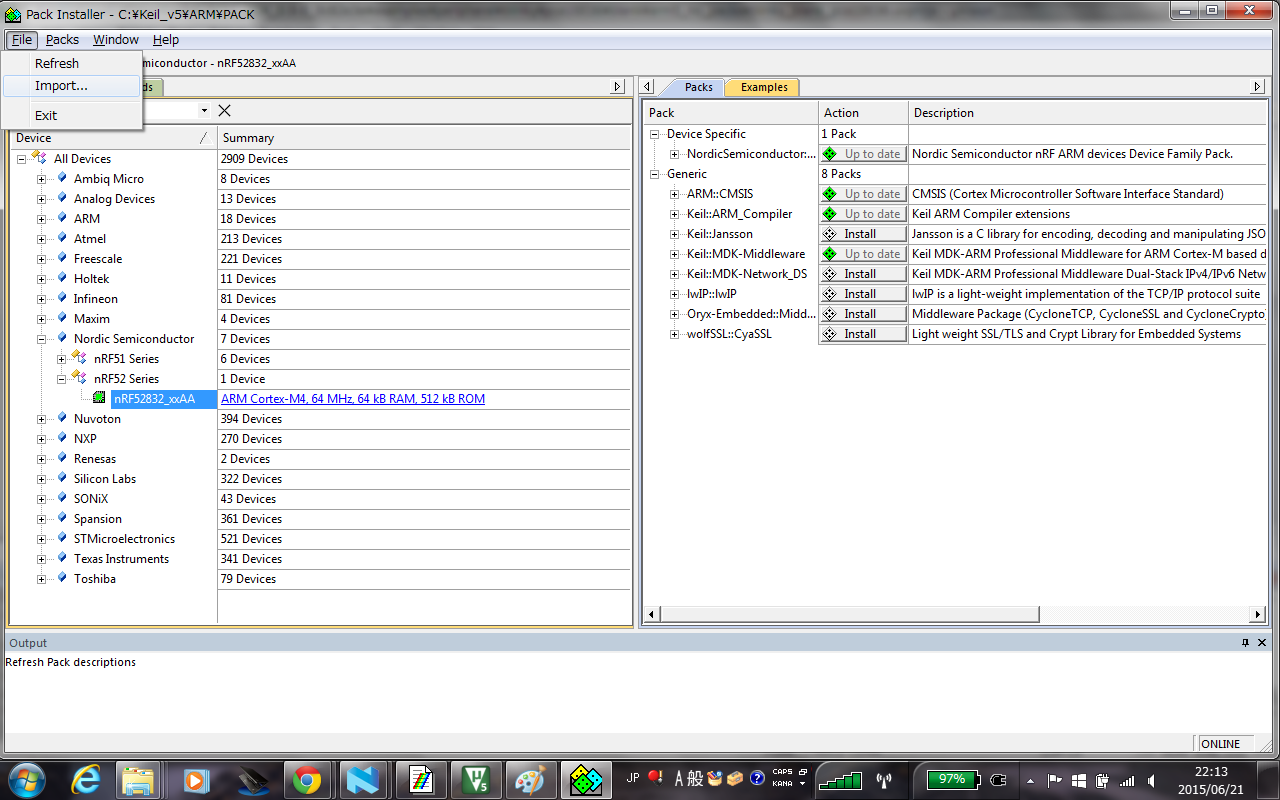This screenshot has width=1280, height=800.
Task: Close the Output panel
Action: [x=1262, y=643]
